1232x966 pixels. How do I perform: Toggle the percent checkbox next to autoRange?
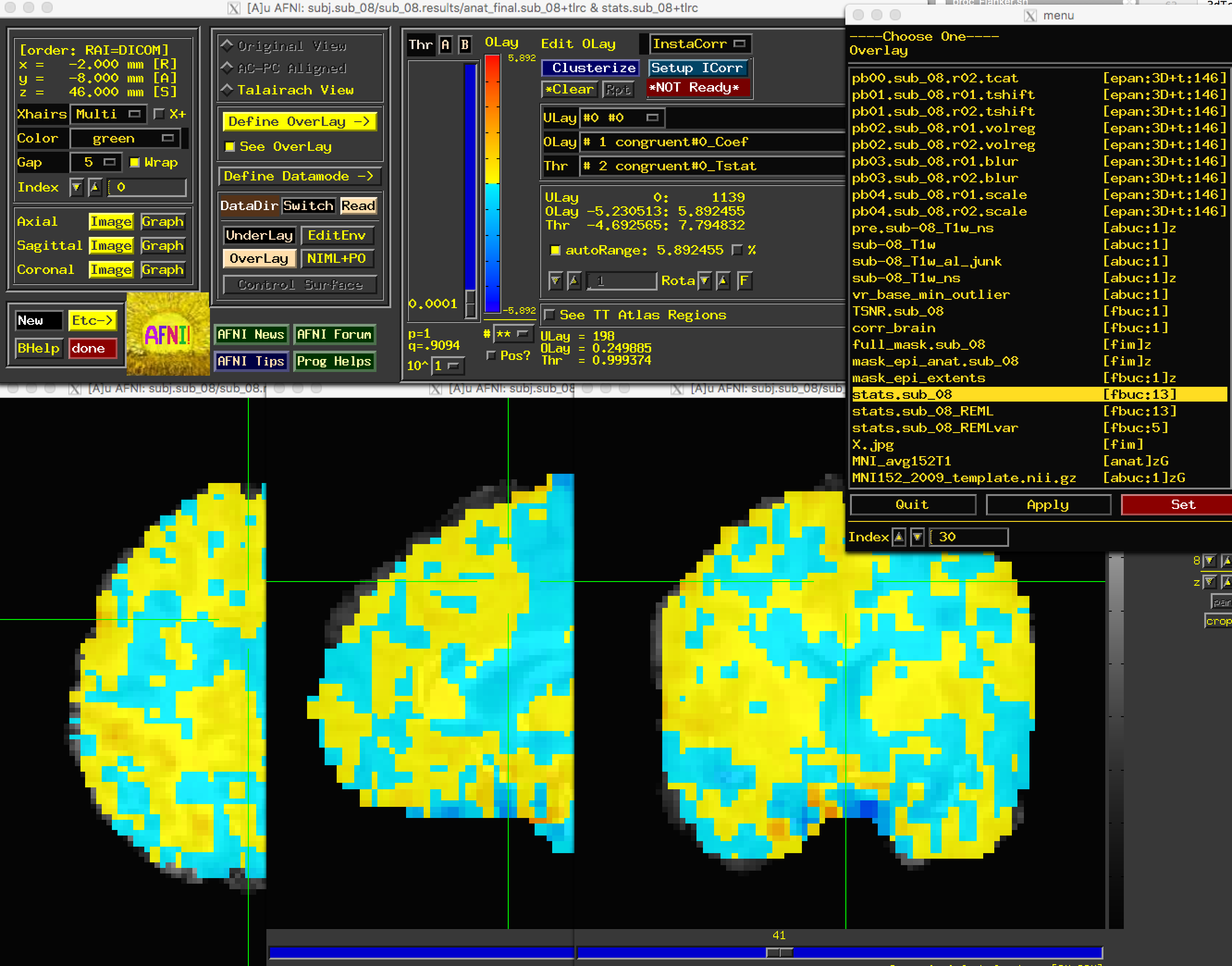(x=737, y=250)
